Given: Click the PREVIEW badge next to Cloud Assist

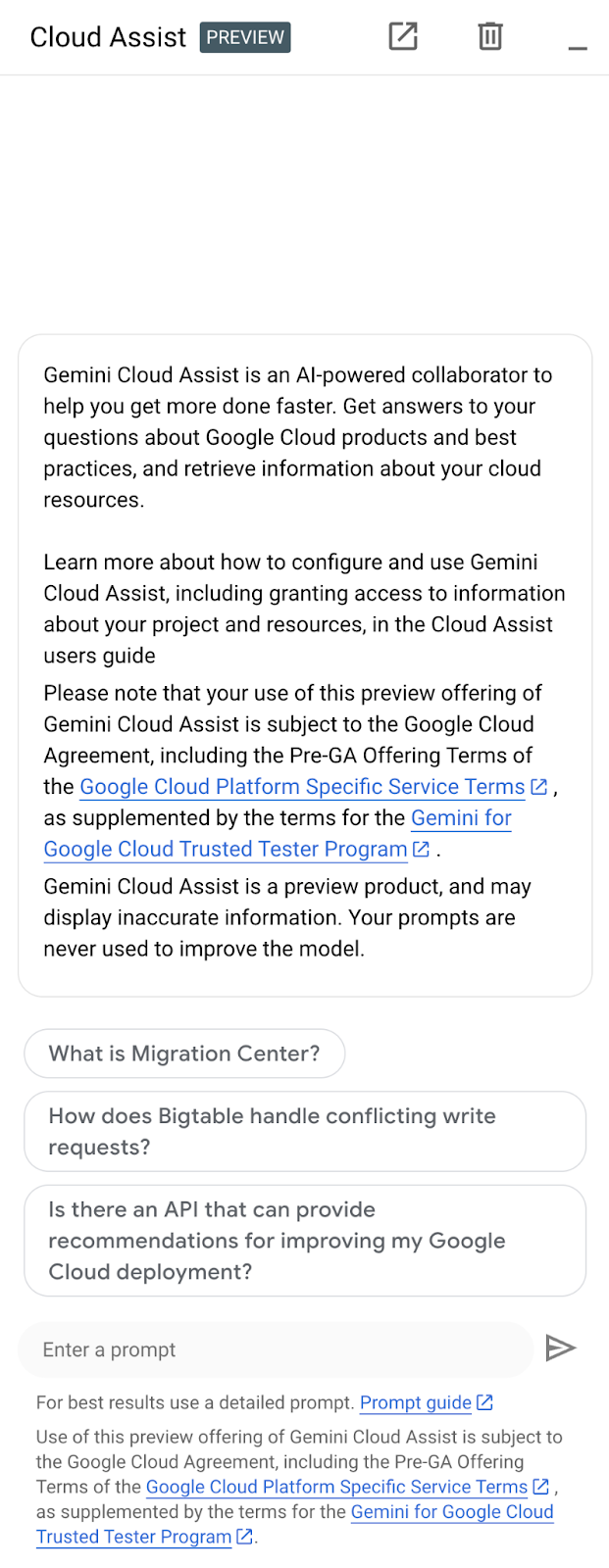Looking at the screenshot, I should click(244, 37).
